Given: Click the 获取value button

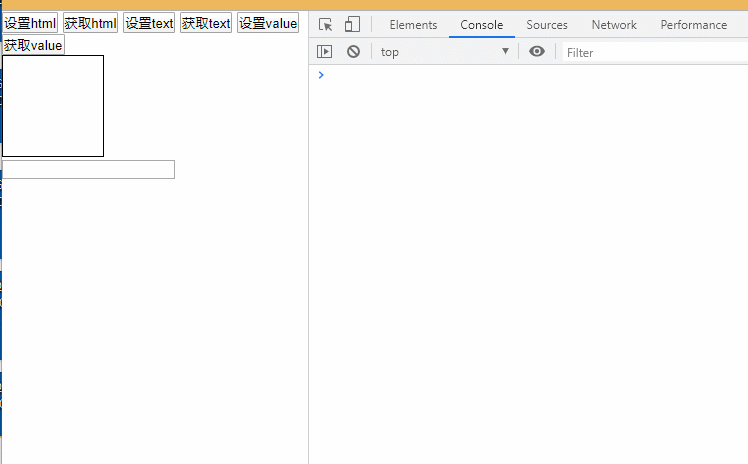Looking at the screenshot, I should click(33, 45).
